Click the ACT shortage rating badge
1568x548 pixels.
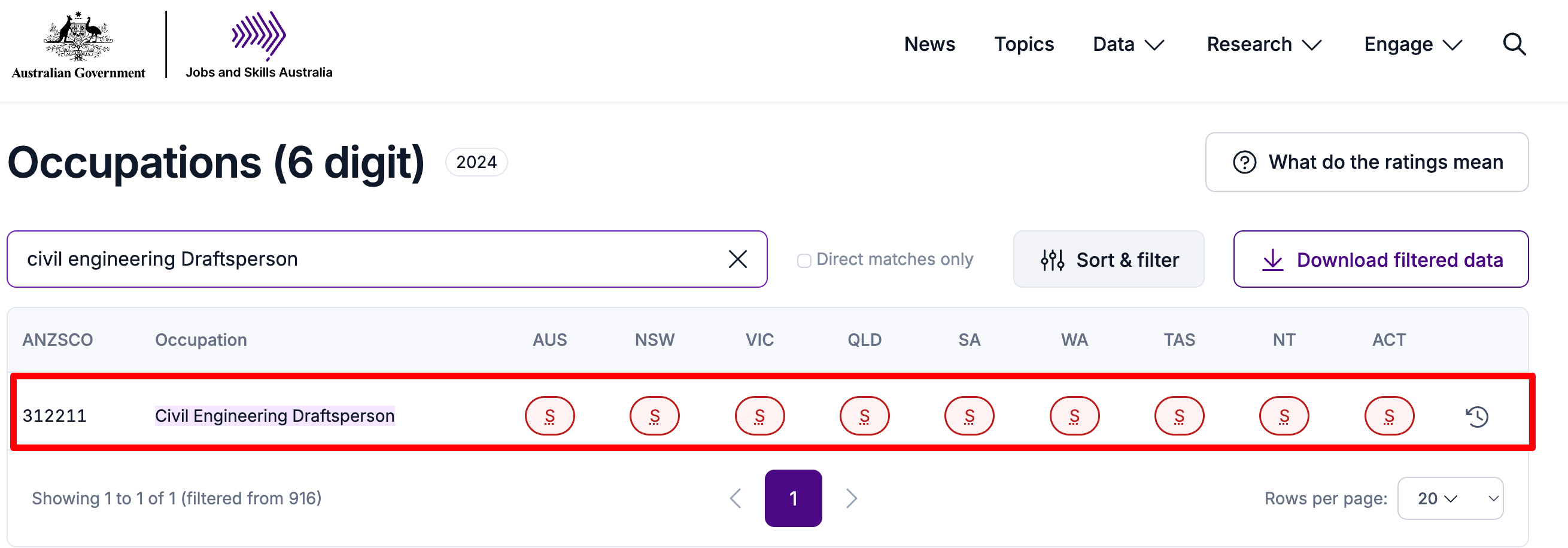pyautogui.click(x=1388, y=416)
